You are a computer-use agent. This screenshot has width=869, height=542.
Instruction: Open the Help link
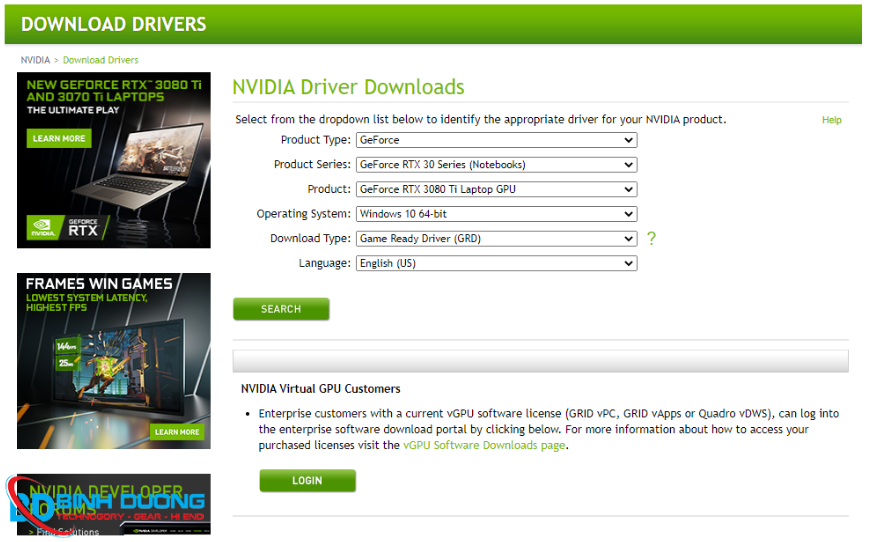[x=831, y=120]
